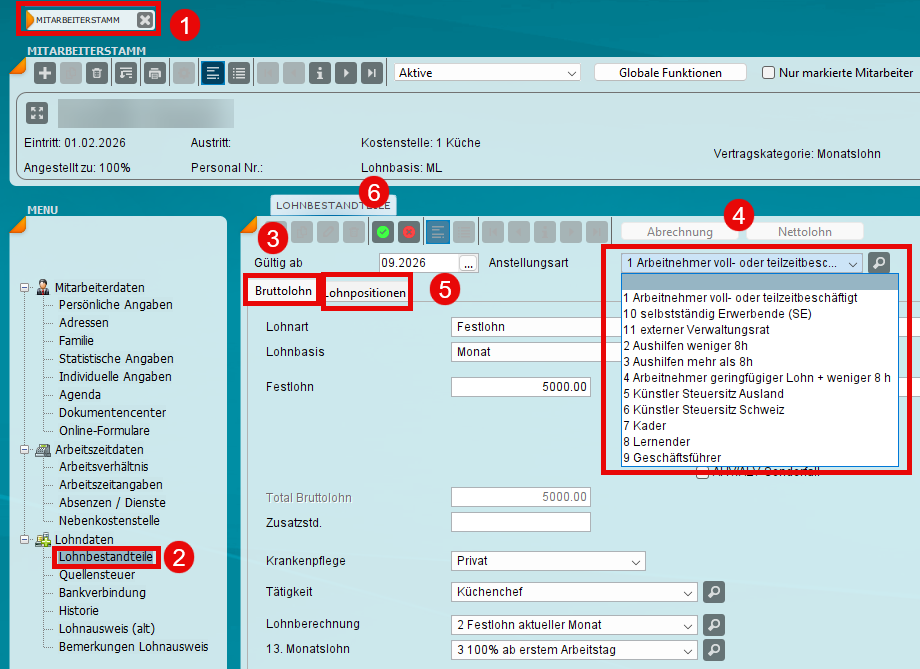Open the Lohnberechnung dropdown
Image resolution: width=920 pixels, height=669 pixels.
(574, 625)
